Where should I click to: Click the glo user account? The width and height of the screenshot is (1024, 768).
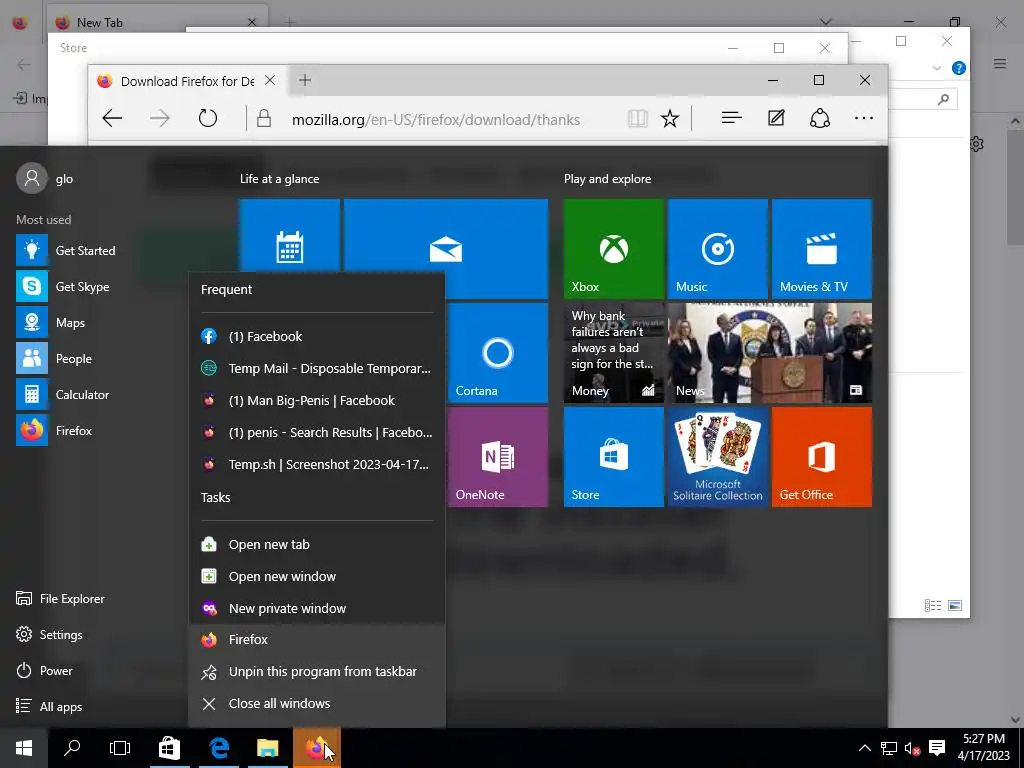pyautogui.click(x=45, y=178)
